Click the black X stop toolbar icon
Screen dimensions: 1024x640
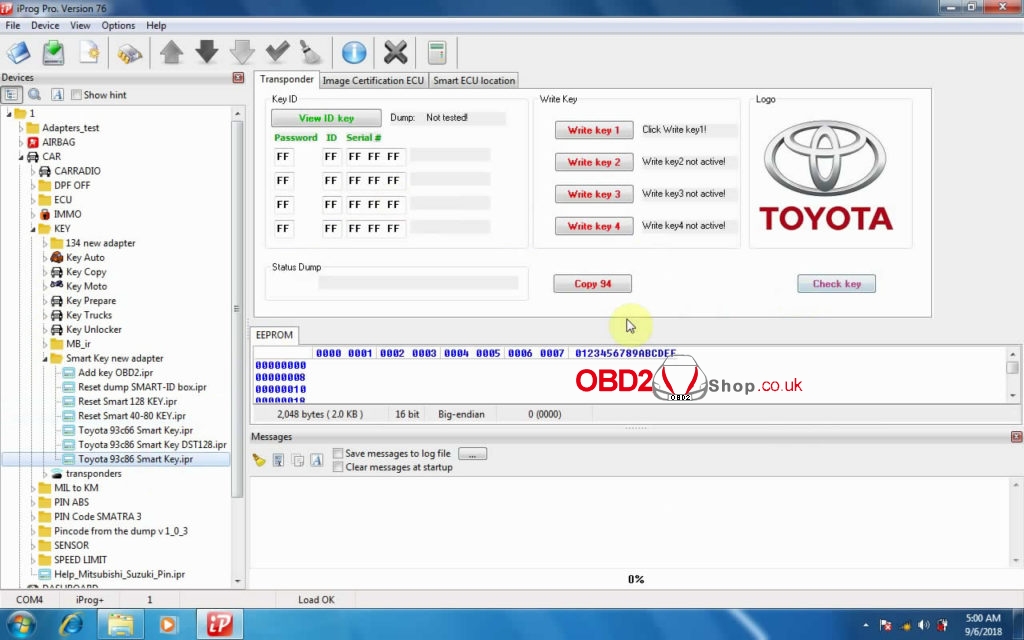(396, 52)
